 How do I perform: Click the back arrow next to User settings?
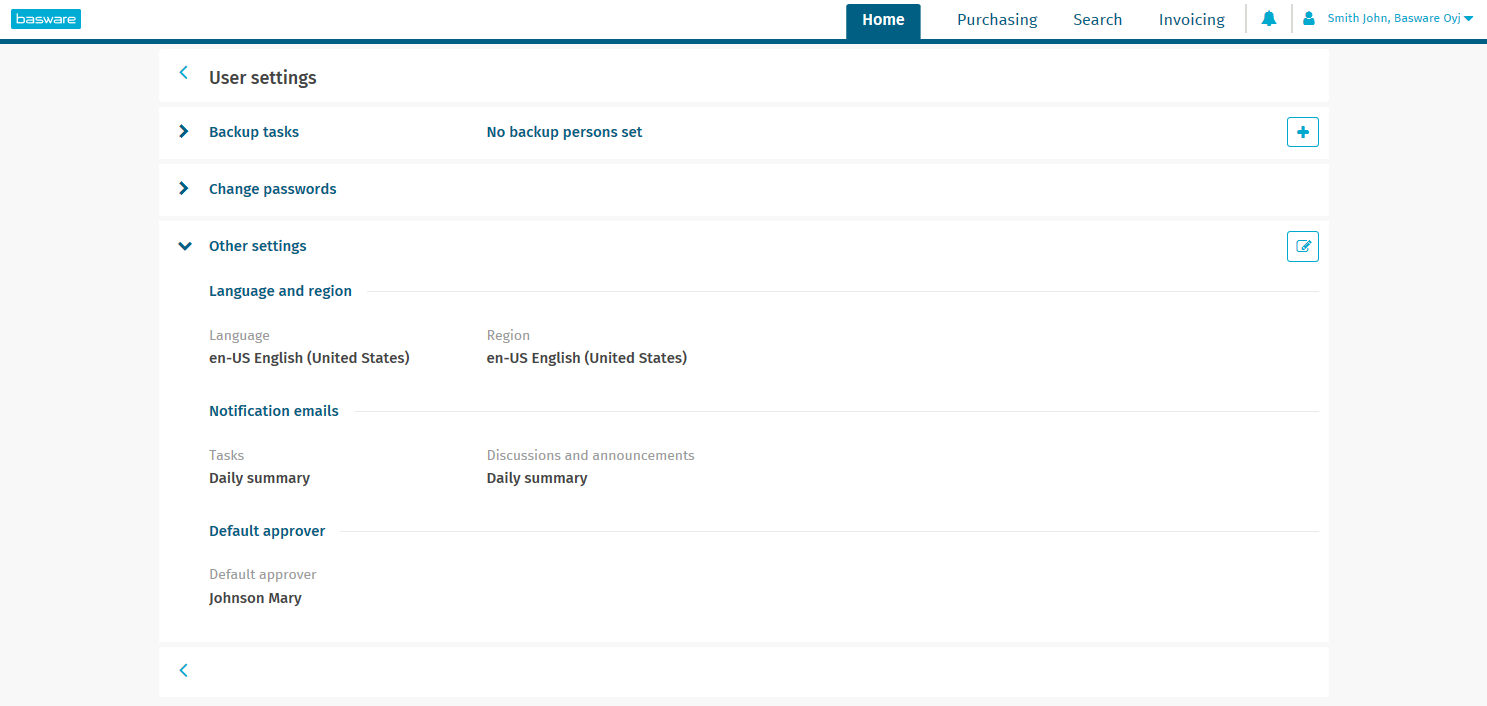183,73
